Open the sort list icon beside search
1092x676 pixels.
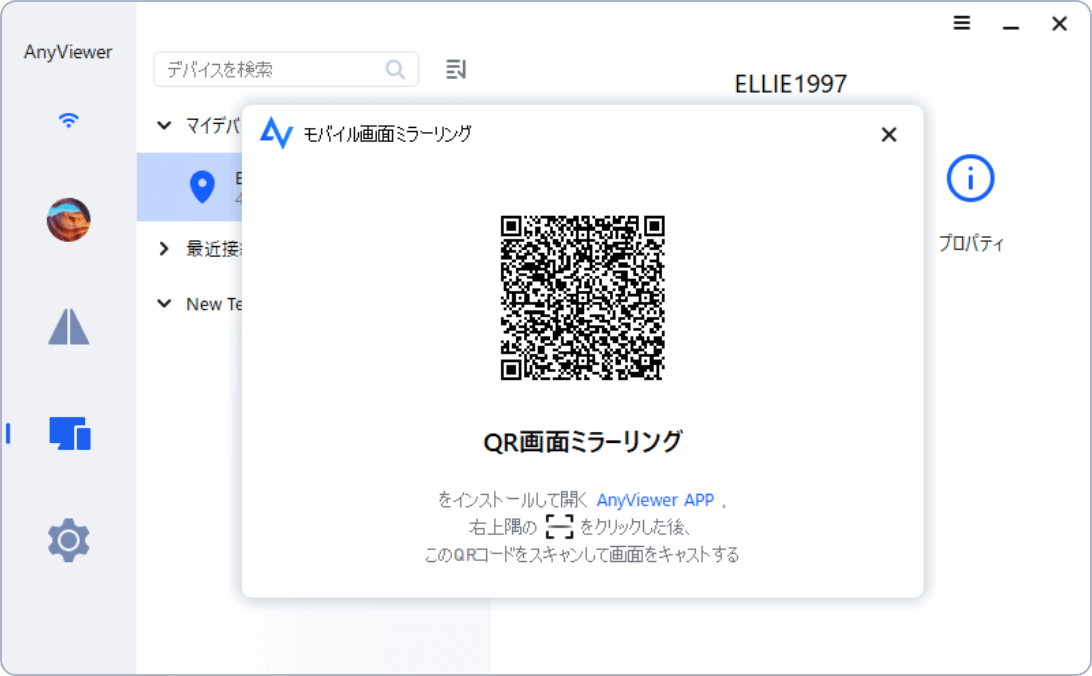tap(456, 69)
